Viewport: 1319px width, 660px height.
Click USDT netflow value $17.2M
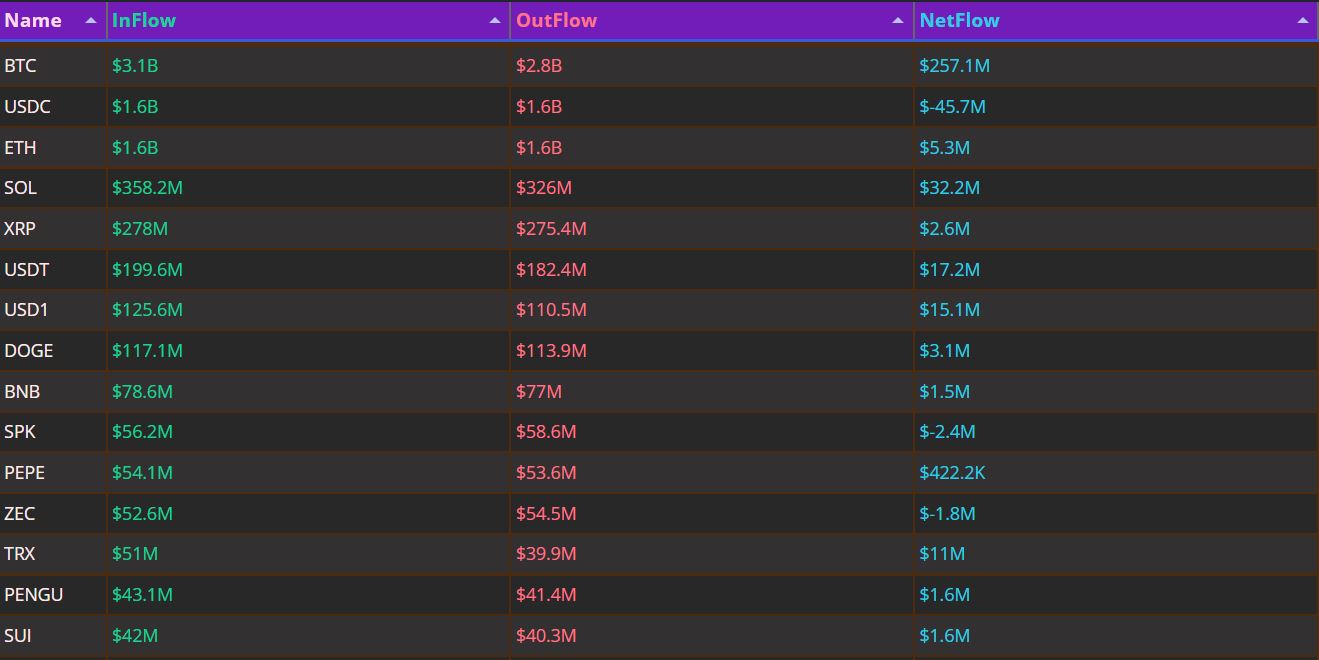tap(949, 270)
